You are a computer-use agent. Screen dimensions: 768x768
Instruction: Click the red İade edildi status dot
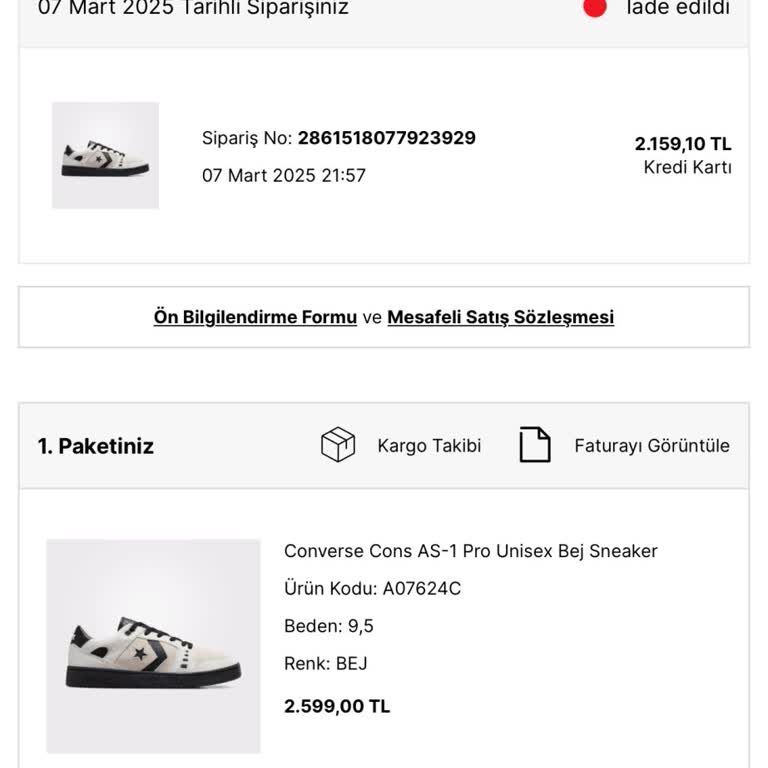tap(595, 7)
